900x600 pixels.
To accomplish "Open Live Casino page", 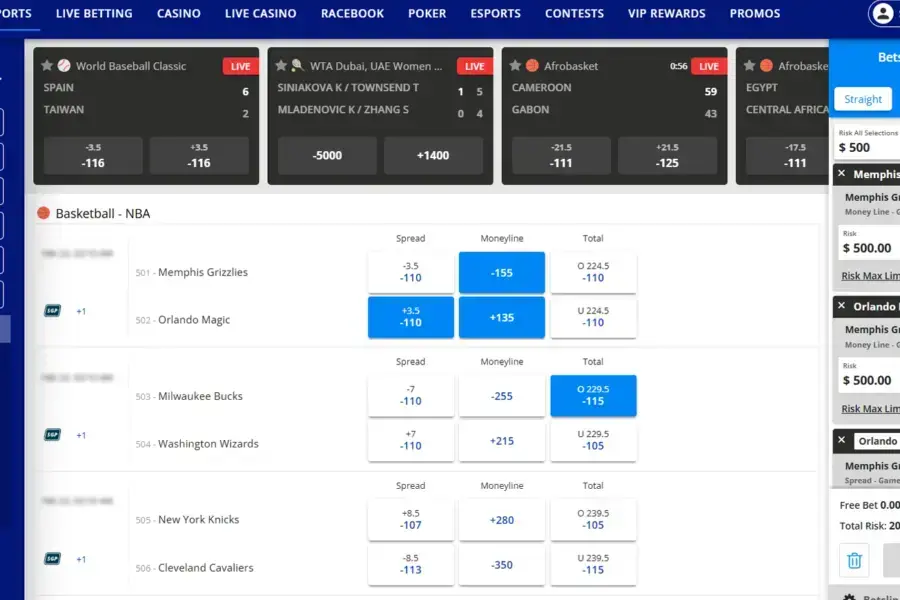I will [x=261, y=13].
